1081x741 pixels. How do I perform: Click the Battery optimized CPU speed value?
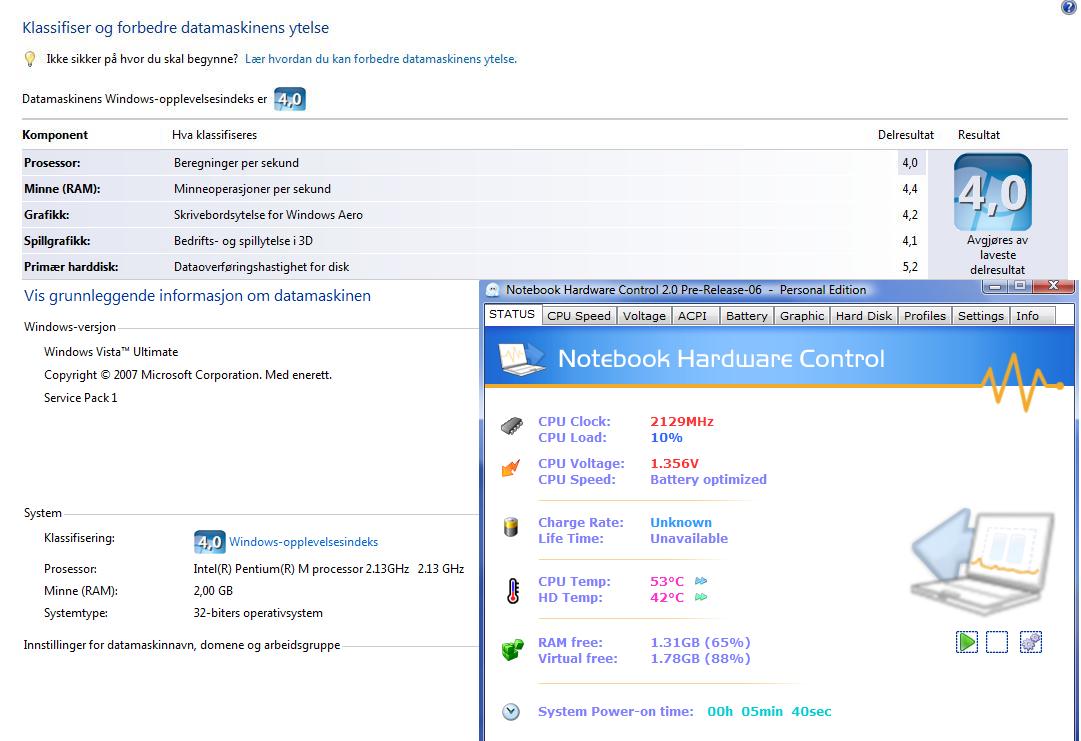tap(708, 480)
